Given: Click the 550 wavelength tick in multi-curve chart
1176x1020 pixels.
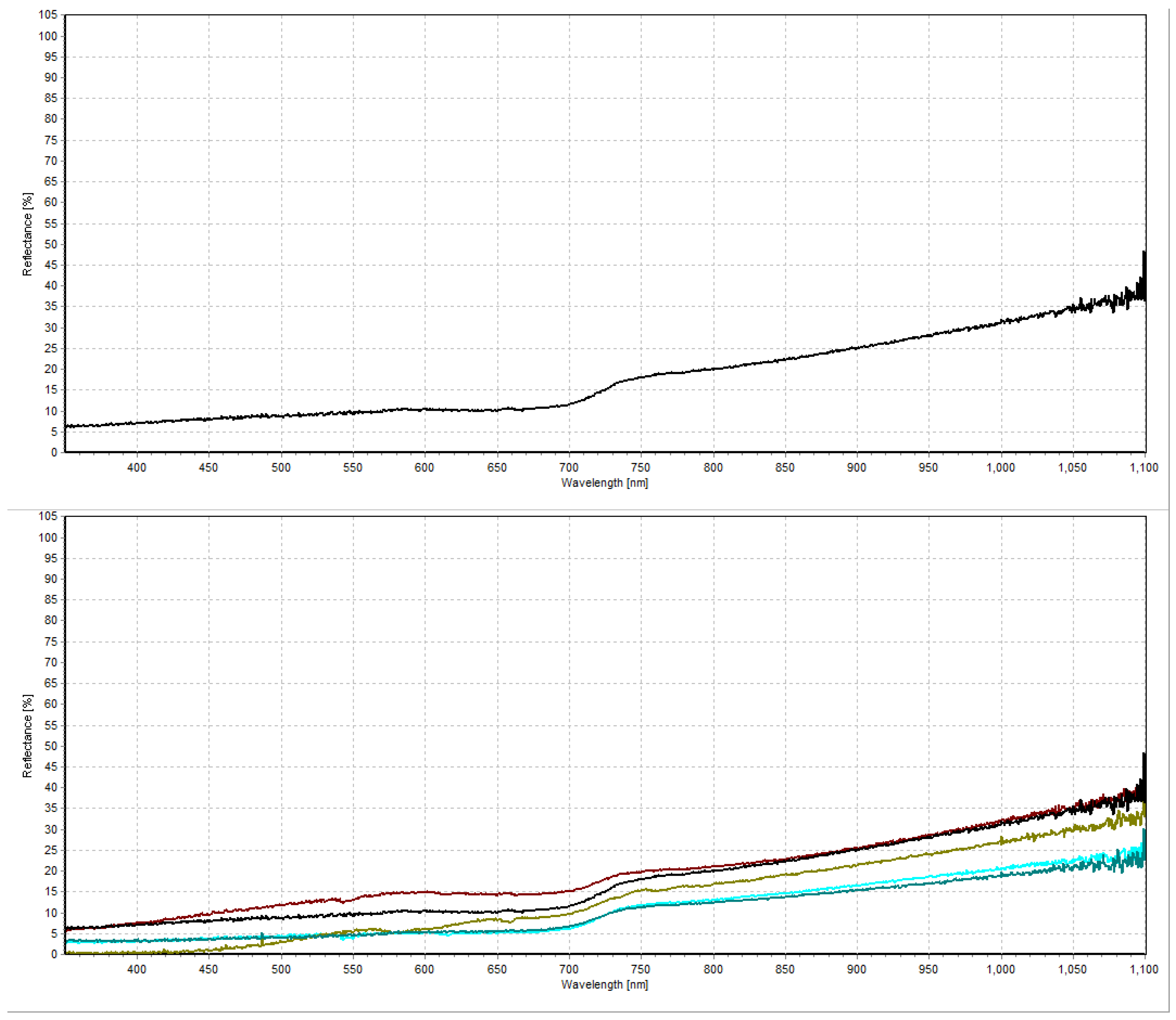Looking at the screenshot, I should (353, 969).
